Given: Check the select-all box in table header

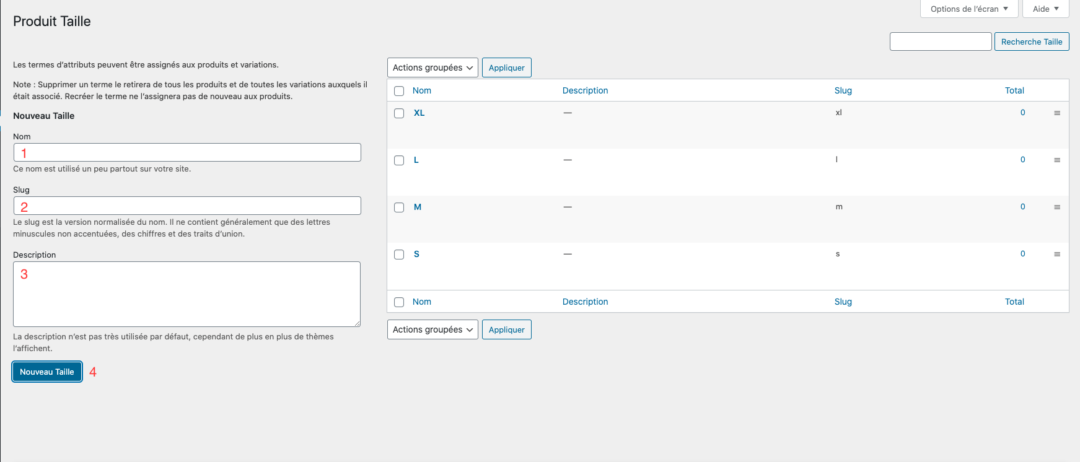Looking at the screenshot, I should (399, 91).
